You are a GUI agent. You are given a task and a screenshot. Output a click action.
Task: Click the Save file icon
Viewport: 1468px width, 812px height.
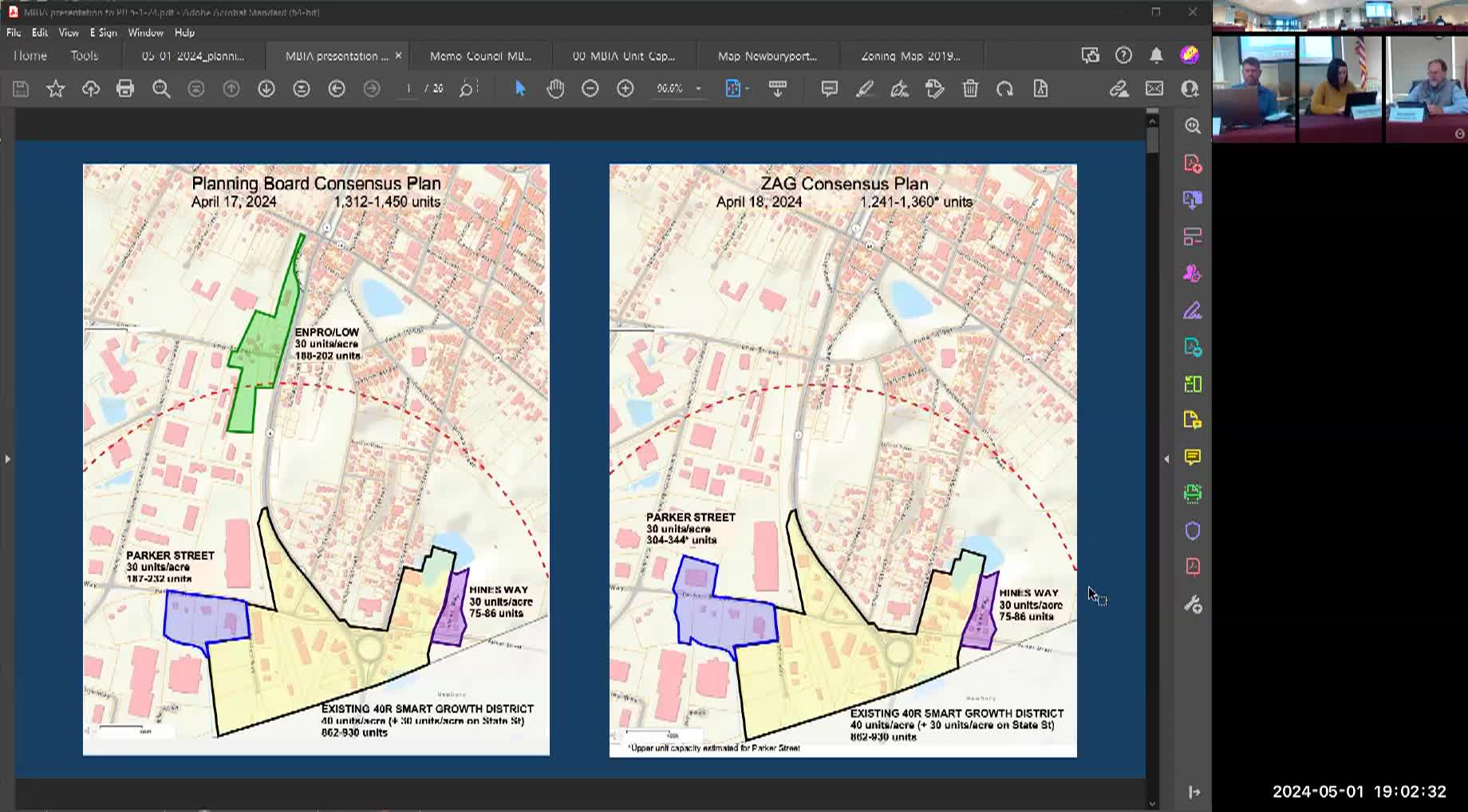pyautogui.click(x=21, y=89)
